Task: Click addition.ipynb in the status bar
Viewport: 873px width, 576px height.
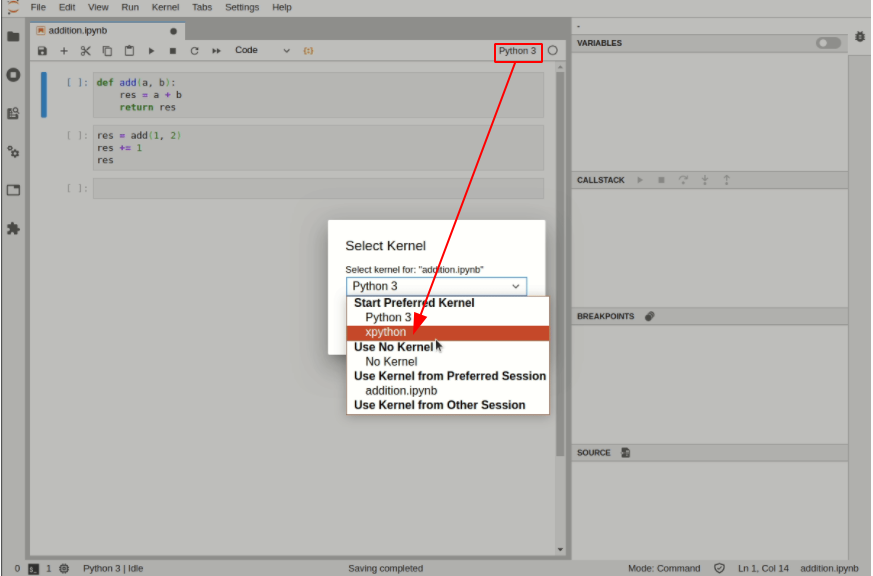Action: [x=829, y=568]
